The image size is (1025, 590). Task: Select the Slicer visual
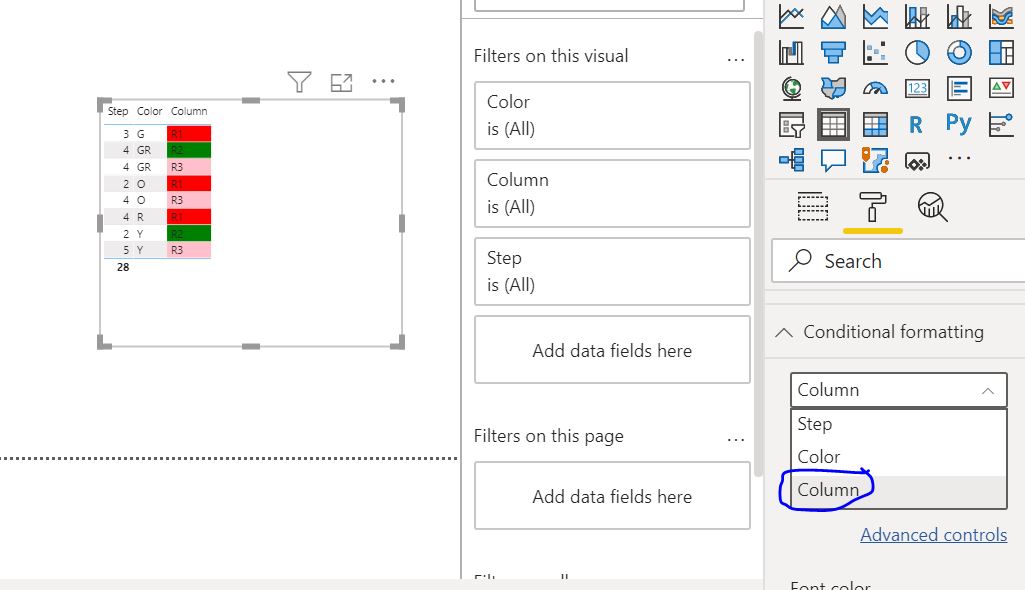click(791, 124)
